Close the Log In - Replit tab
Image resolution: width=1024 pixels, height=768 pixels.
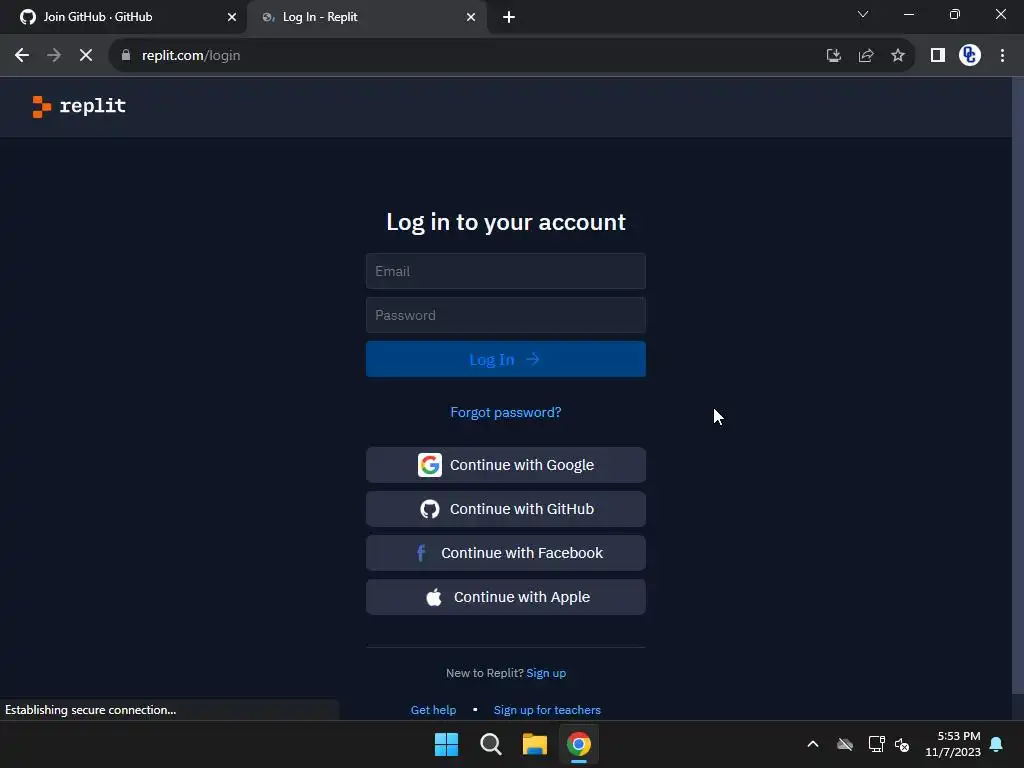coord(471,17)
